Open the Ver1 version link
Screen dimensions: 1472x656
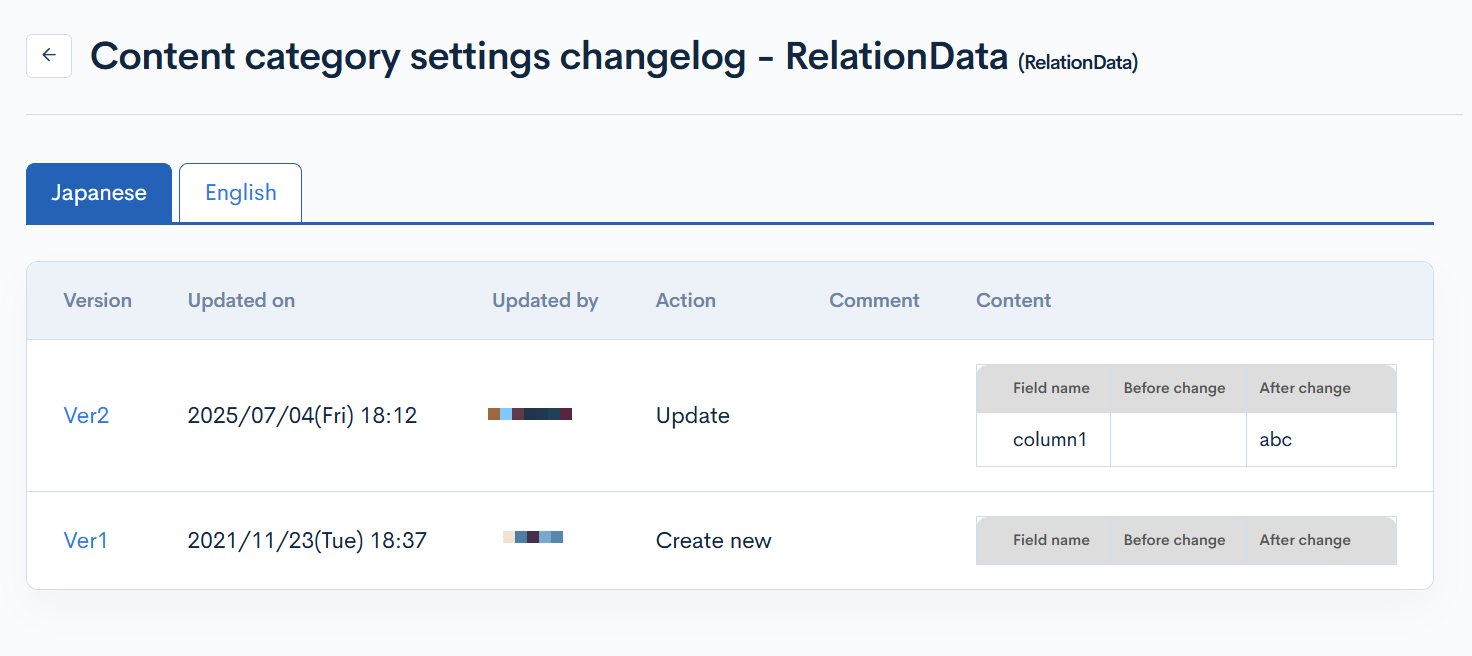[85, 541]
